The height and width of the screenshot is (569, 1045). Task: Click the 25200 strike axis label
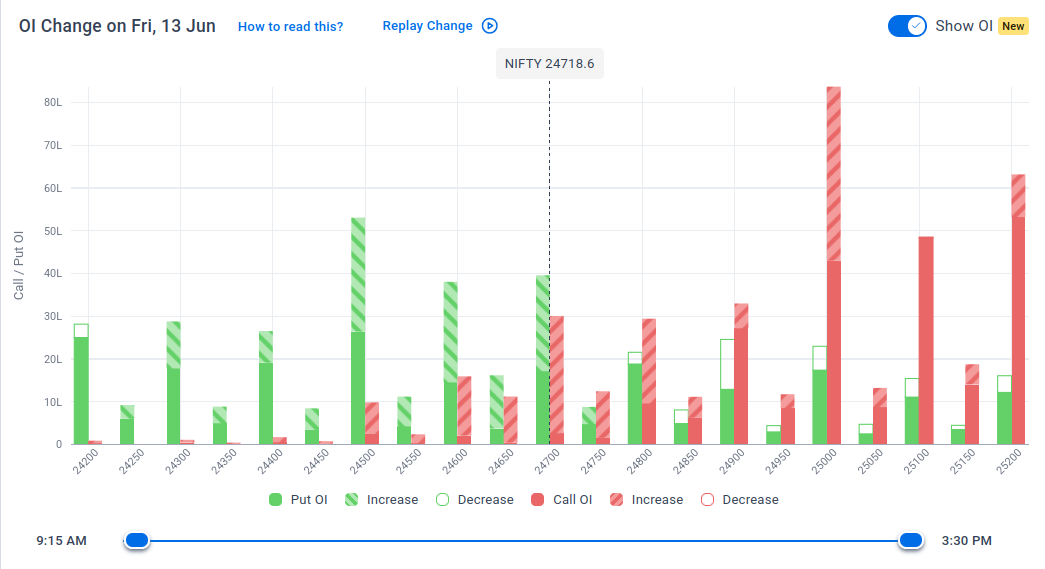click(x=1008, y=462)
